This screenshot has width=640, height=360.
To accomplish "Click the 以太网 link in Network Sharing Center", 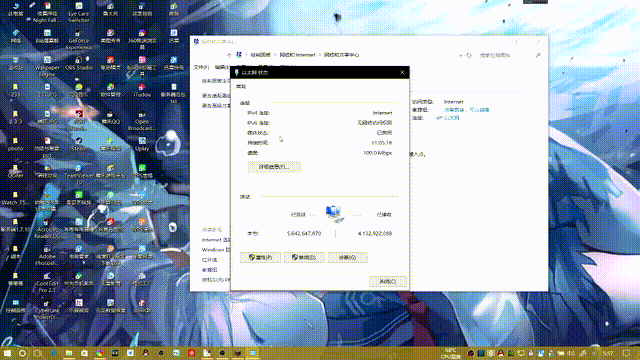I will pos(451,118).
